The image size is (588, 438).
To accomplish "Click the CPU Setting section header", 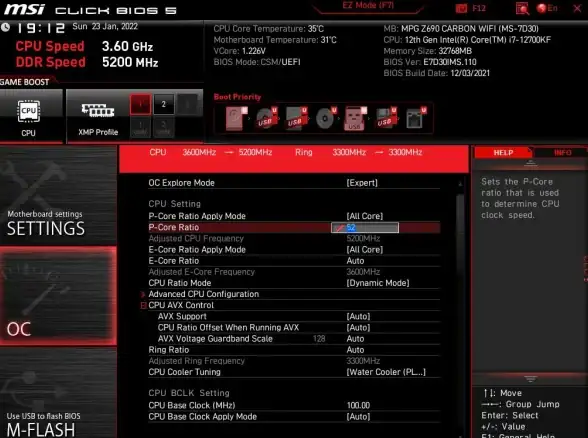I will click(174, 204).
